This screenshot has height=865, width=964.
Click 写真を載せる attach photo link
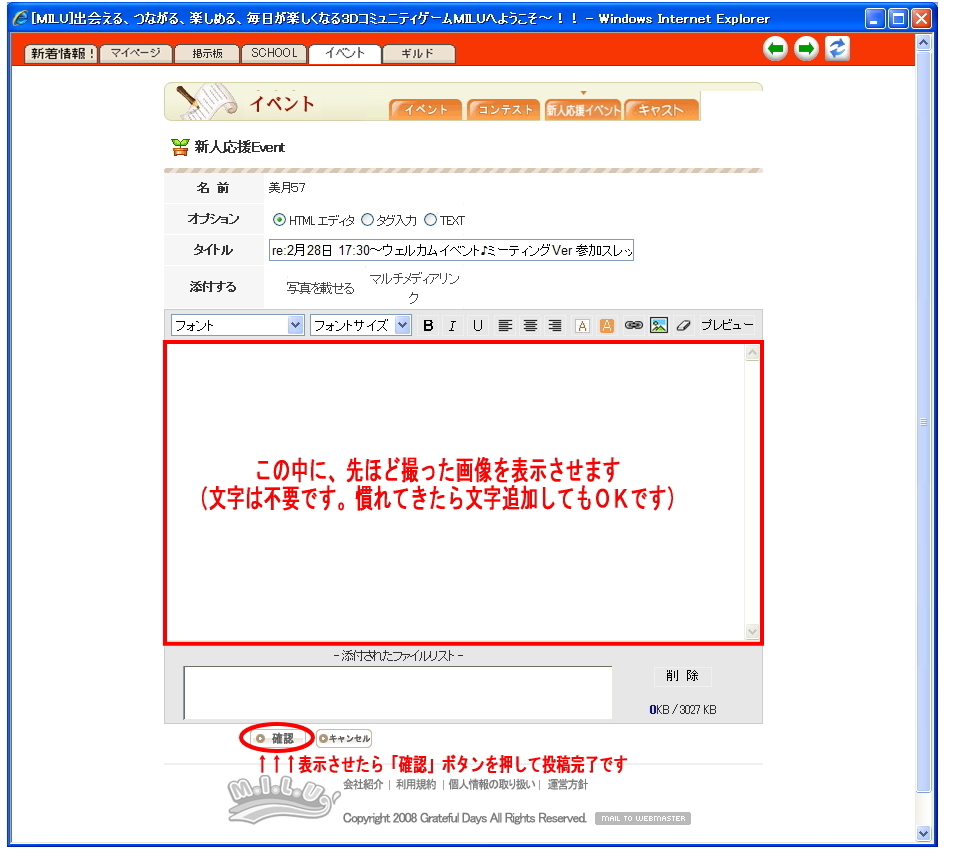point(320,288)
